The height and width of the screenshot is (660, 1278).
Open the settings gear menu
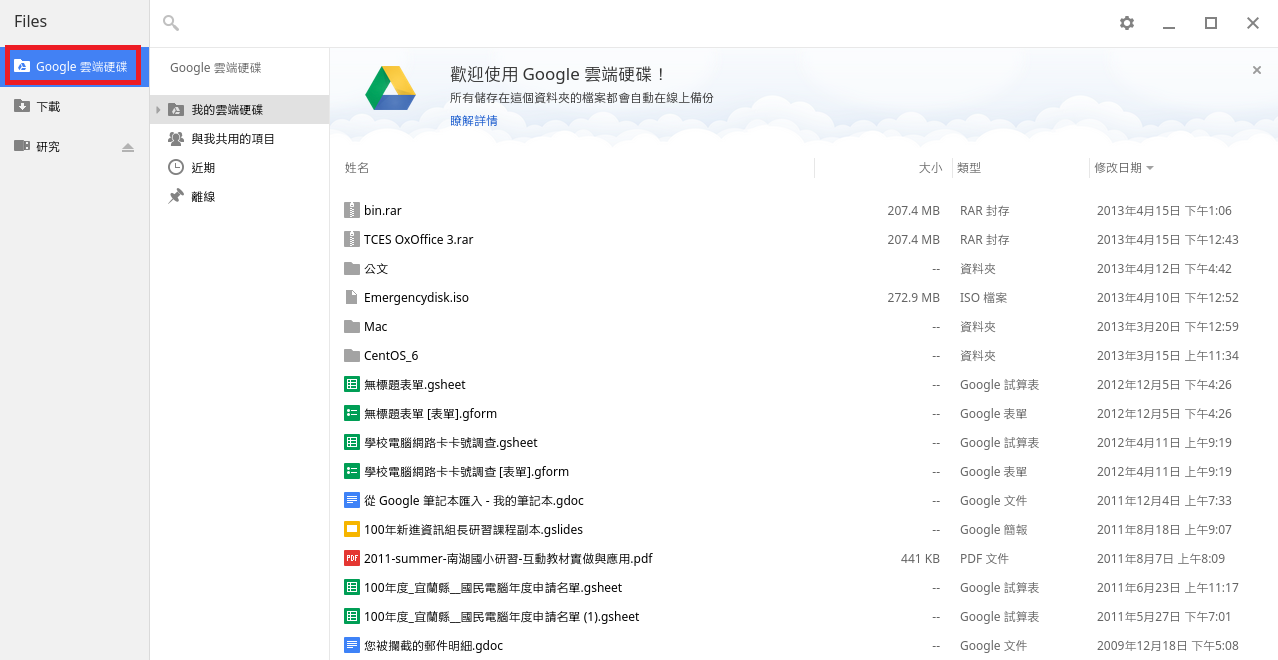click(x=1127, y=23)
